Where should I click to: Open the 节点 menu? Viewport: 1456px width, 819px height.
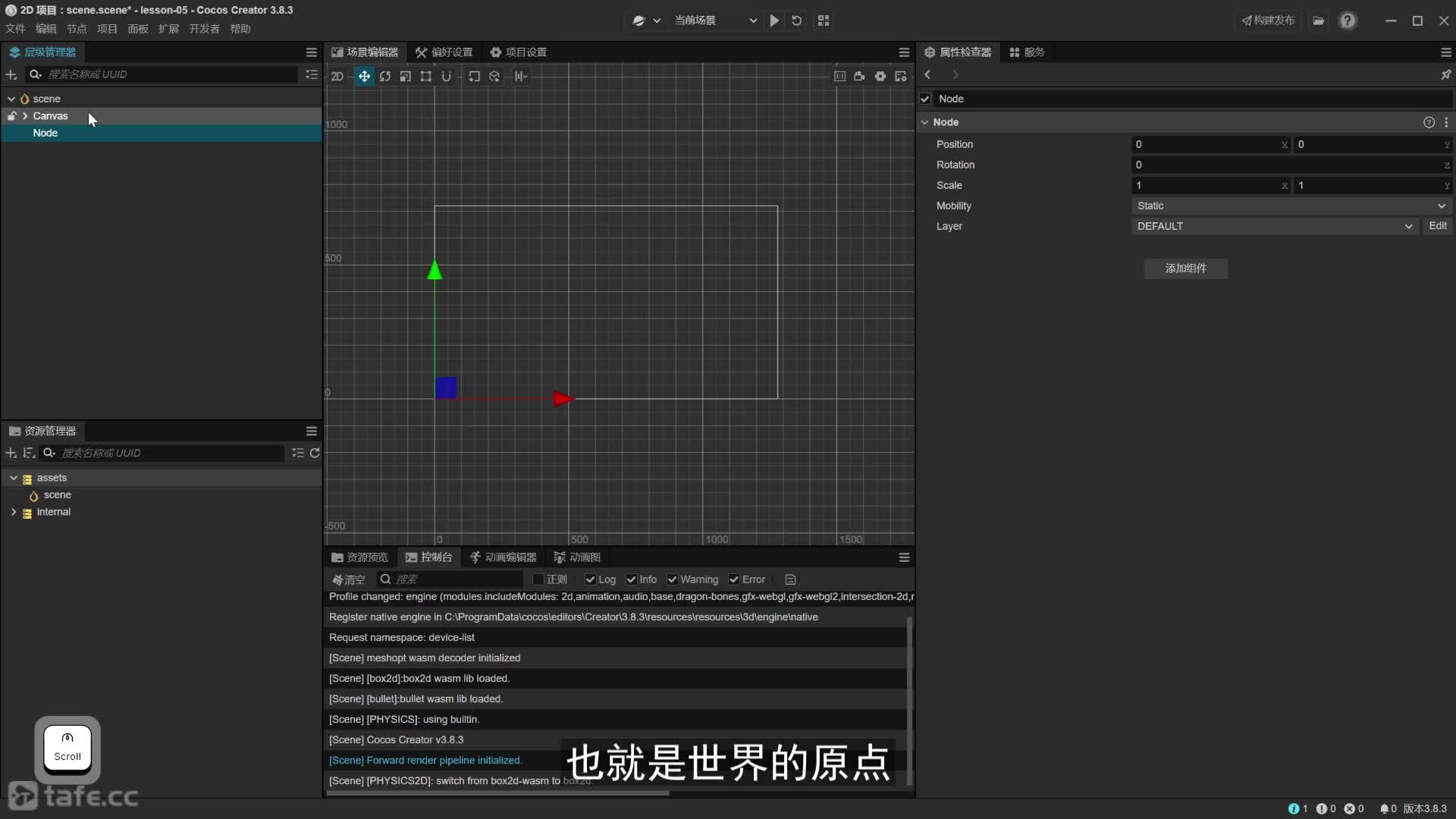pos(77,29)
